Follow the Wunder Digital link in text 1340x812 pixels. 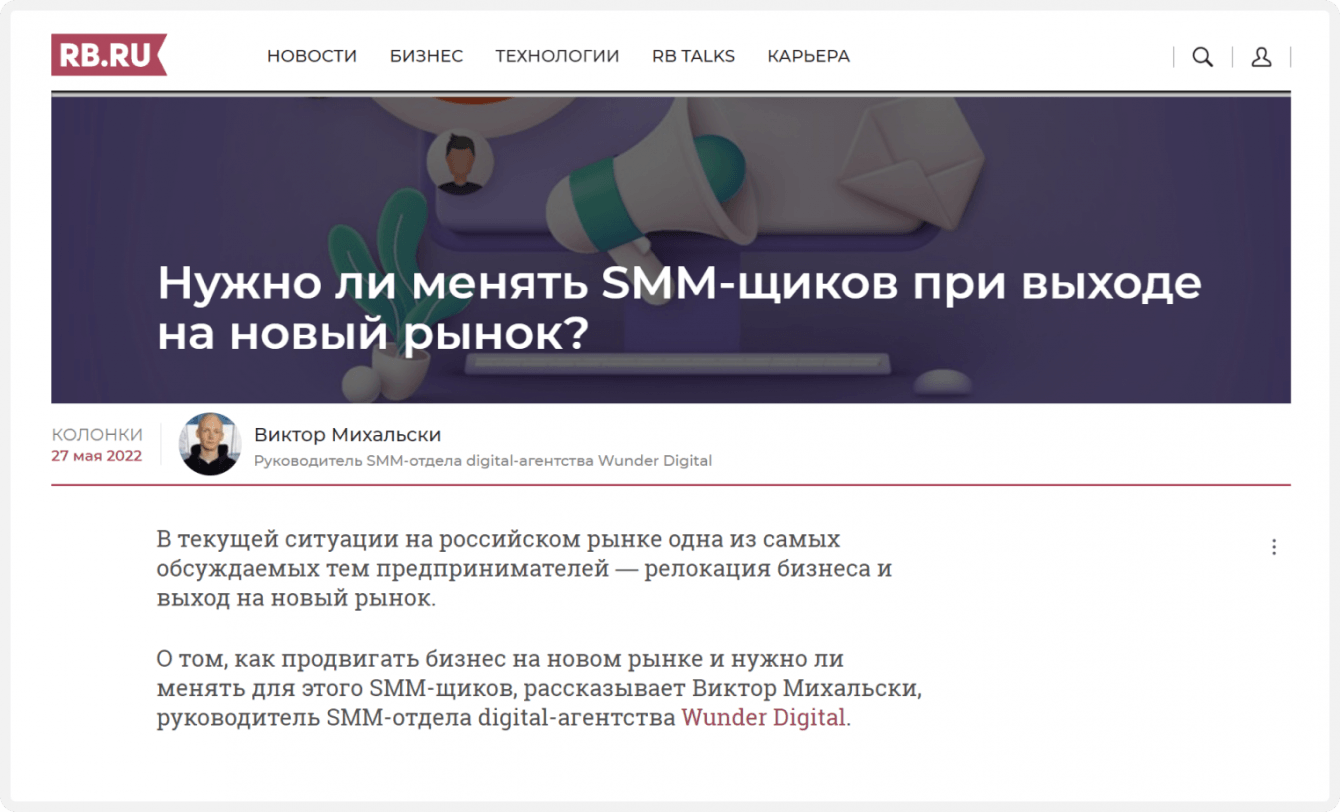tap(764, 718)
